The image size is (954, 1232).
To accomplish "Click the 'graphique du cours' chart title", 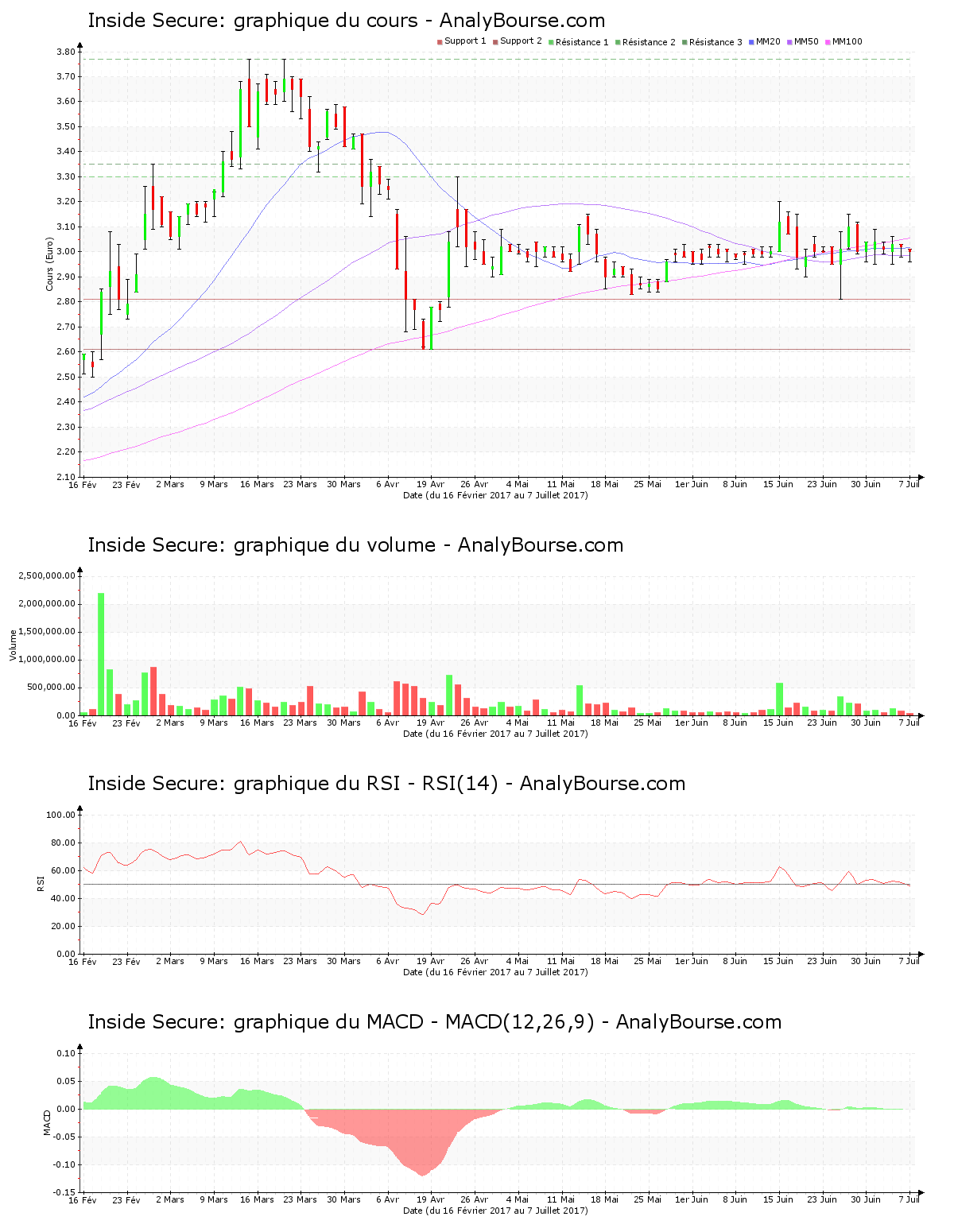I will (346, 21).
